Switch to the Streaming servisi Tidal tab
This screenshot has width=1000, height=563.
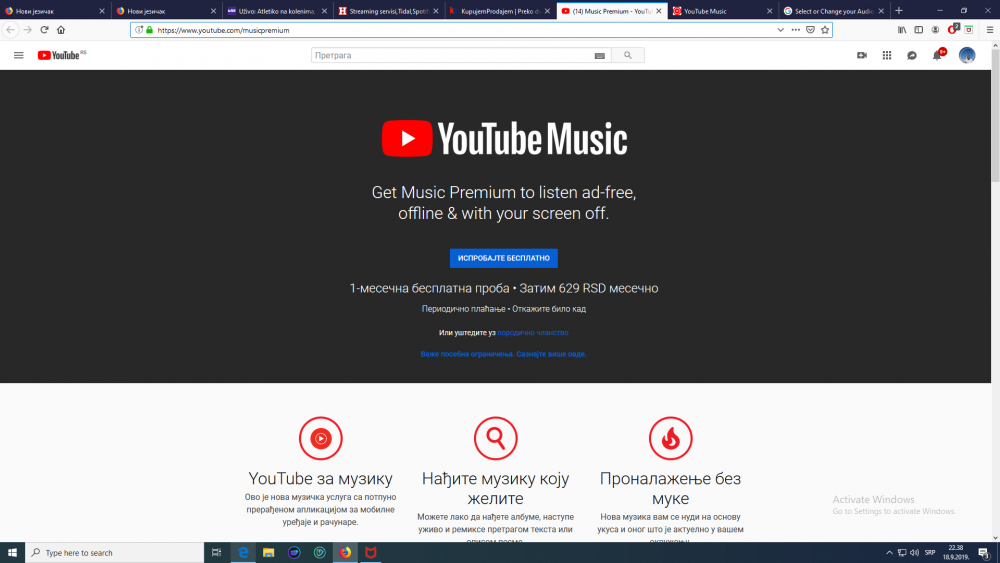pos(388,11)
